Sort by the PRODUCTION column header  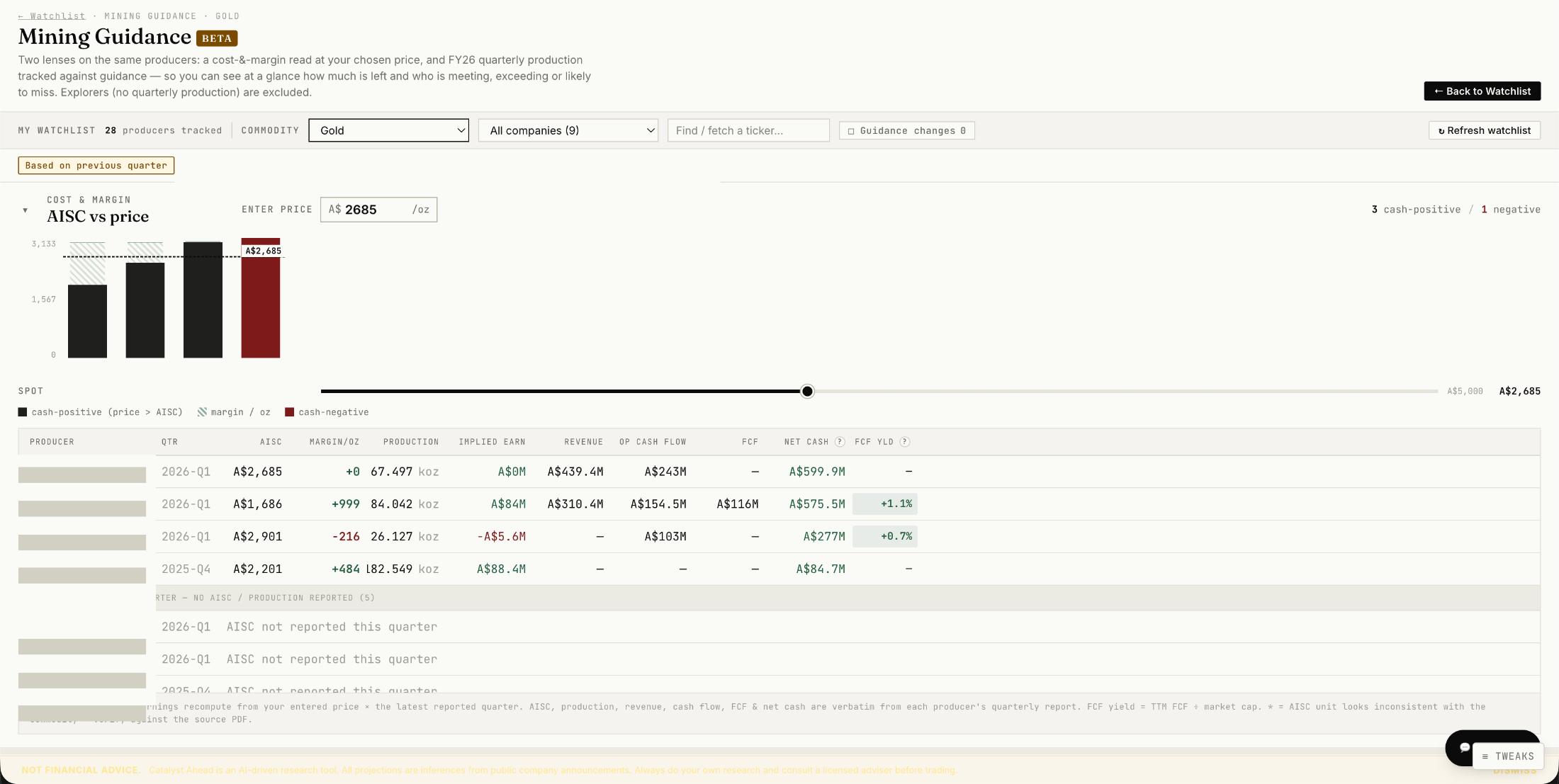(411, 442)
